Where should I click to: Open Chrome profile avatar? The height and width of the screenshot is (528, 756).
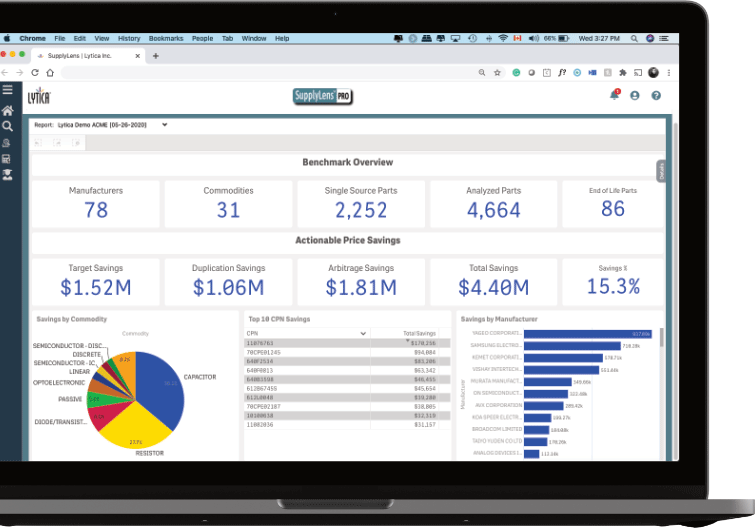[x=653, y=73]
